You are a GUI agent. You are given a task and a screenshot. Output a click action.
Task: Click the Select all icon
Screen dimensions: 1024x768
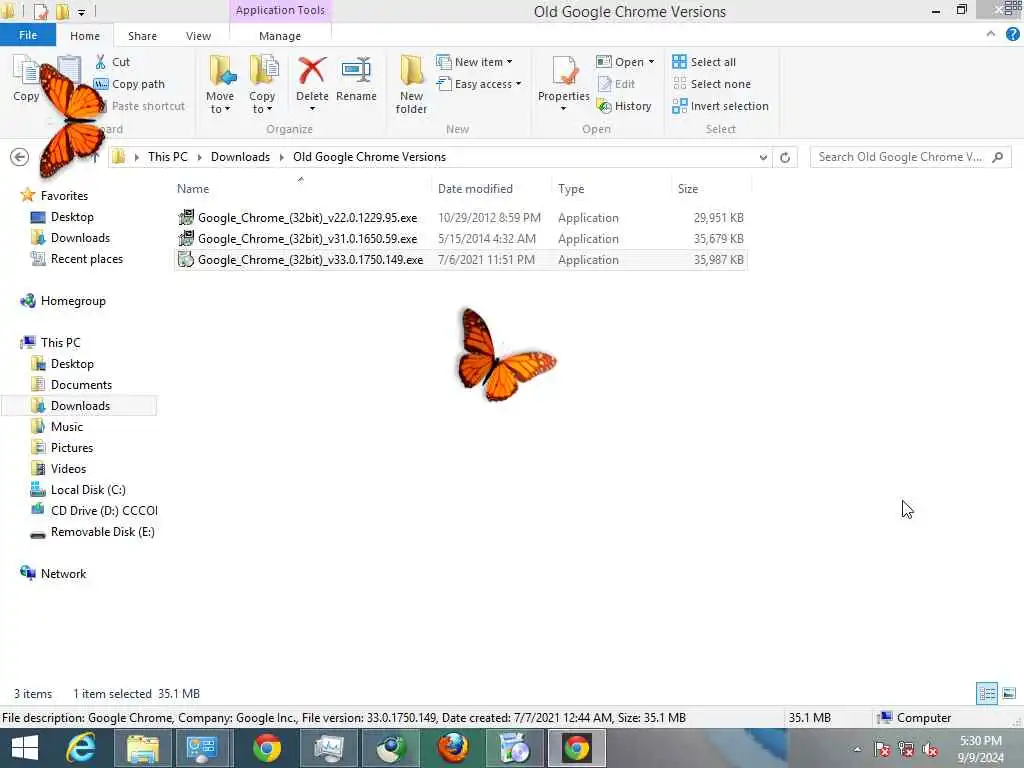tap(679, 62)
